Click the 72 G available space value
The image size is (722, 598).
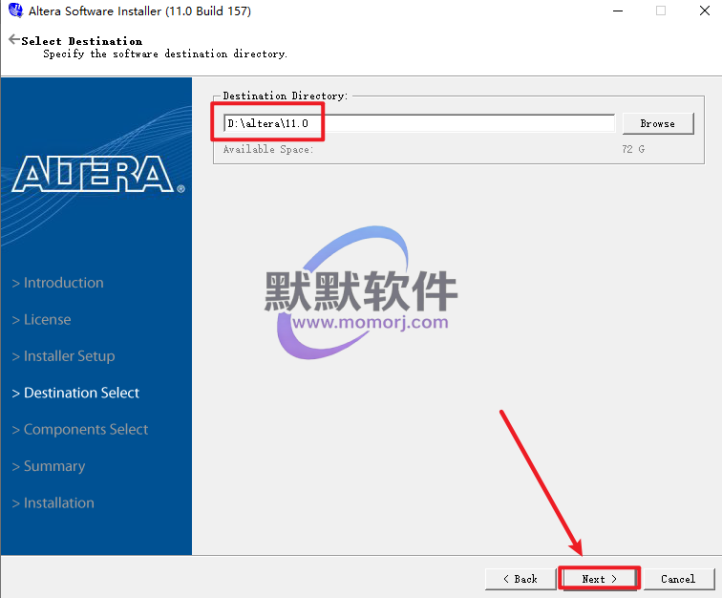(633, 149)
